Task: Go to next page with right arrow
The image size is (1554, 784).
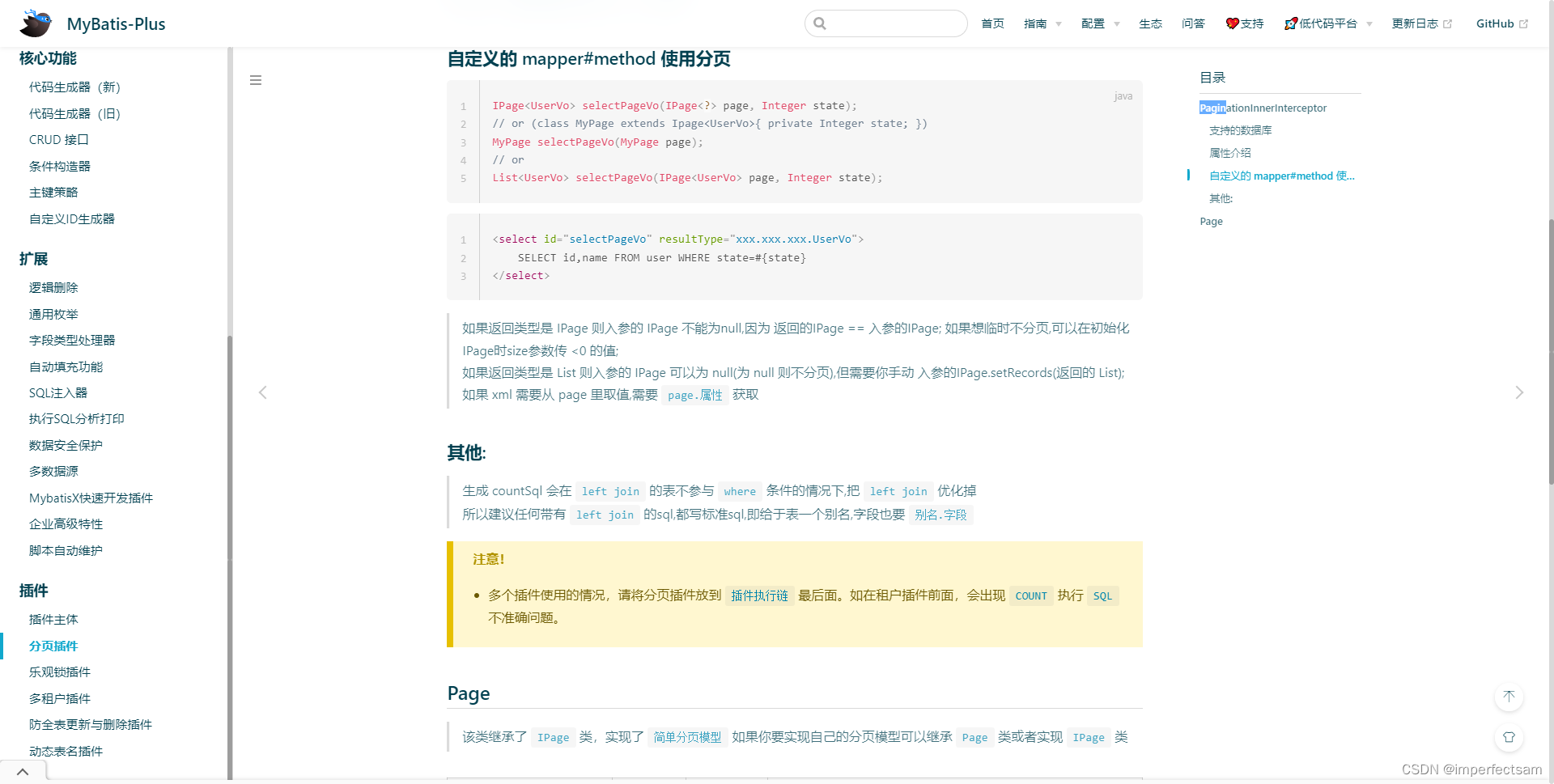Action: click(1519, 392)
